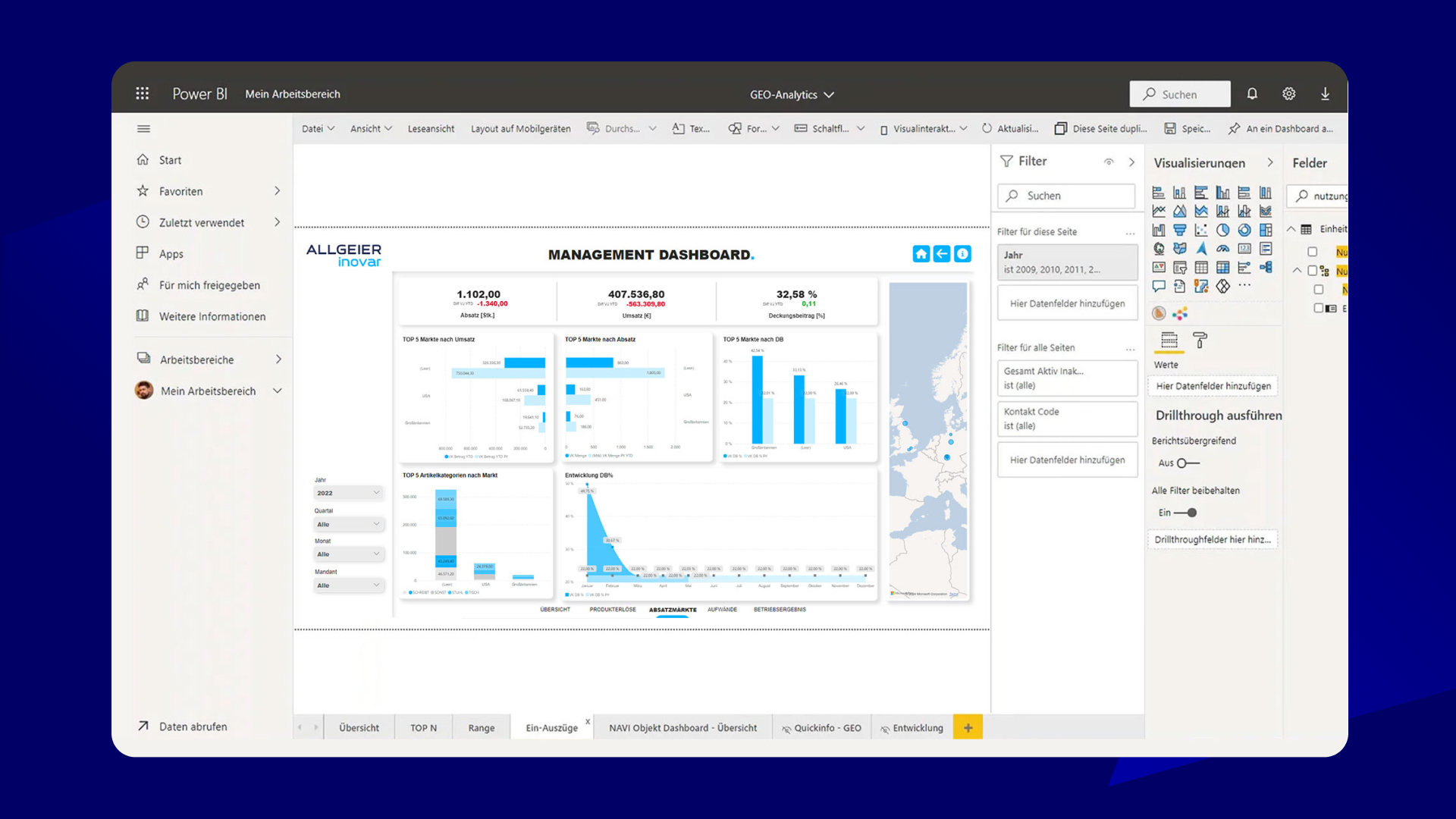Viewport: 1456px width, 819px height.
Task: Select the Q&A speech bubble visual
Action: [1159, 286]
